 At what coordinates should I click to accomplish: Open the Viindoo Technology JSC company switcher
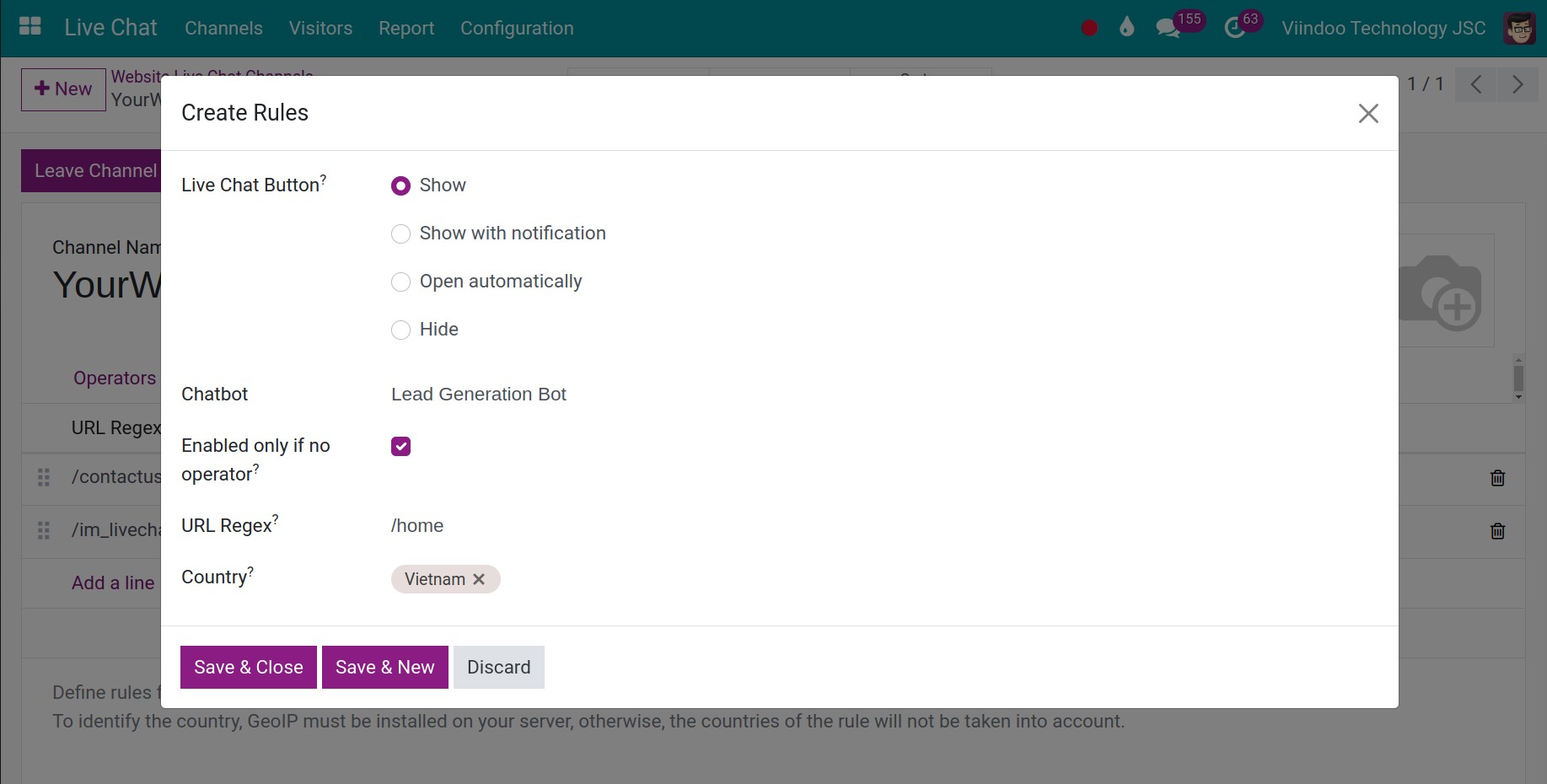(1383, 28)
